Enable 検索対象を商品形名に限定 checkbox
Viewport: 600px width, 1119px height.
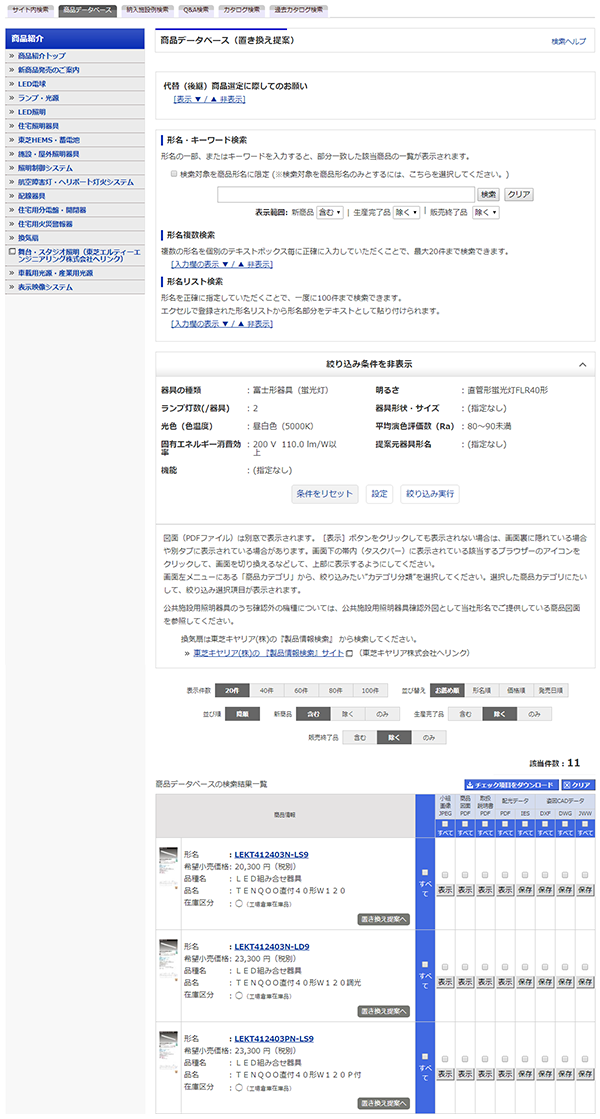pyautogui.click(x=174, y=173)
